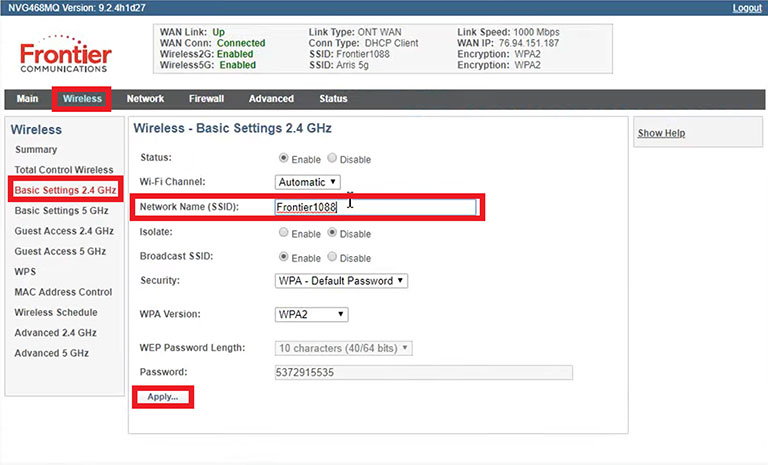Click the NVG468MQ version text
The width and height of the screenshot is (768, 465).
pos(77,8)
